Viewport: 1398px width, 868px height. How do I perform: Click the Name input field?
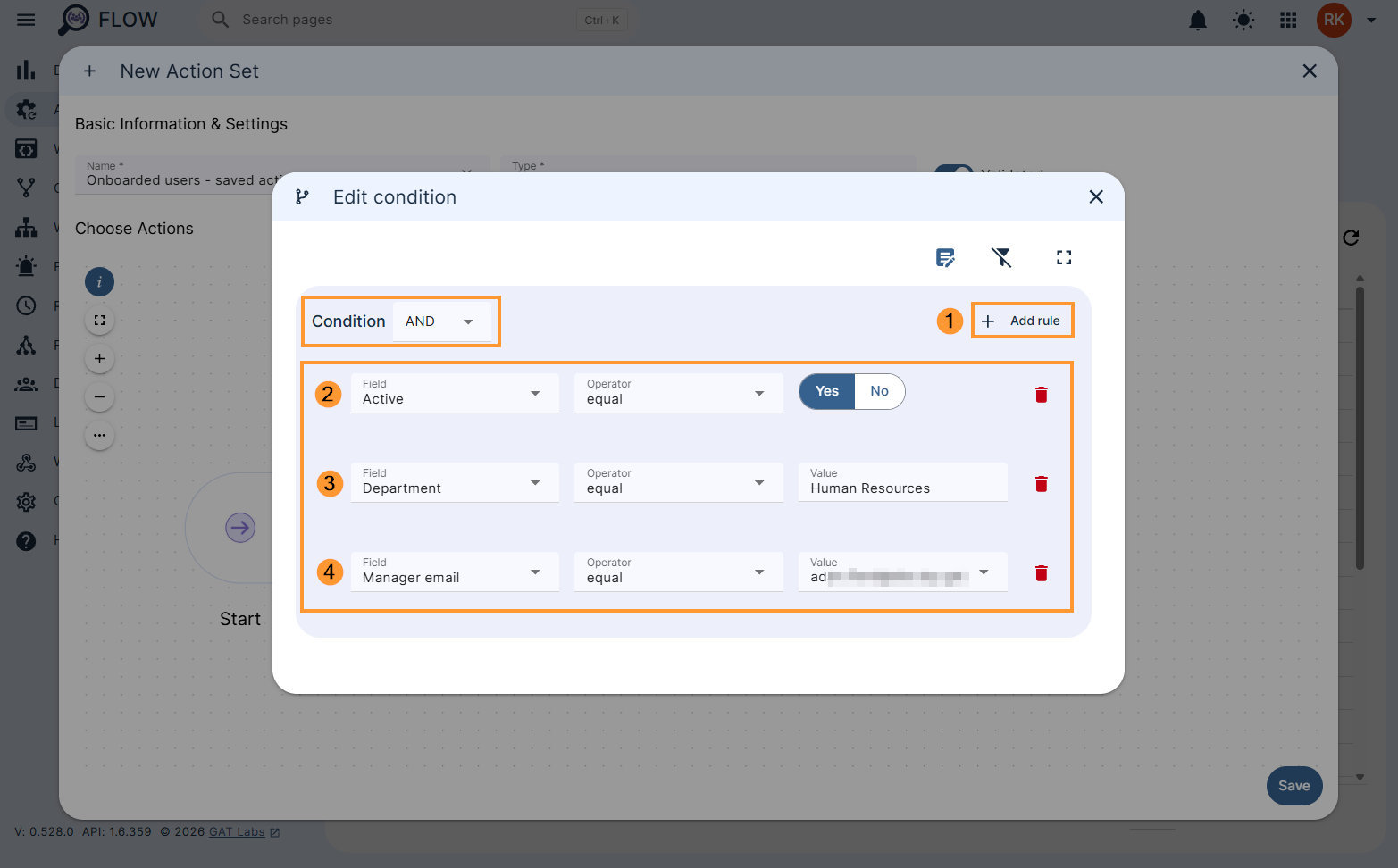283,173
